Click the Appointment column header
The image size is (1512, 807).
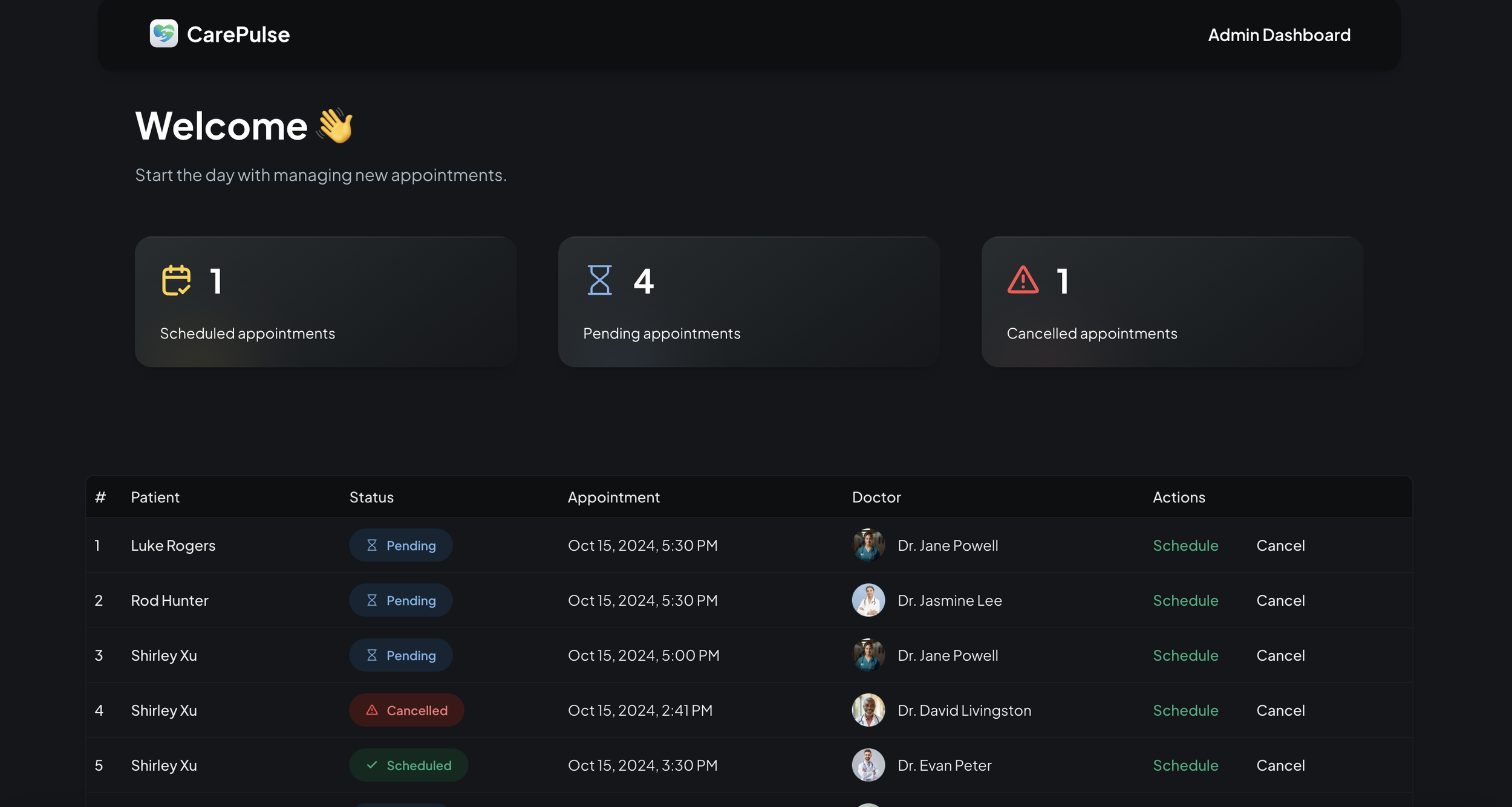[x=613, y=497]
